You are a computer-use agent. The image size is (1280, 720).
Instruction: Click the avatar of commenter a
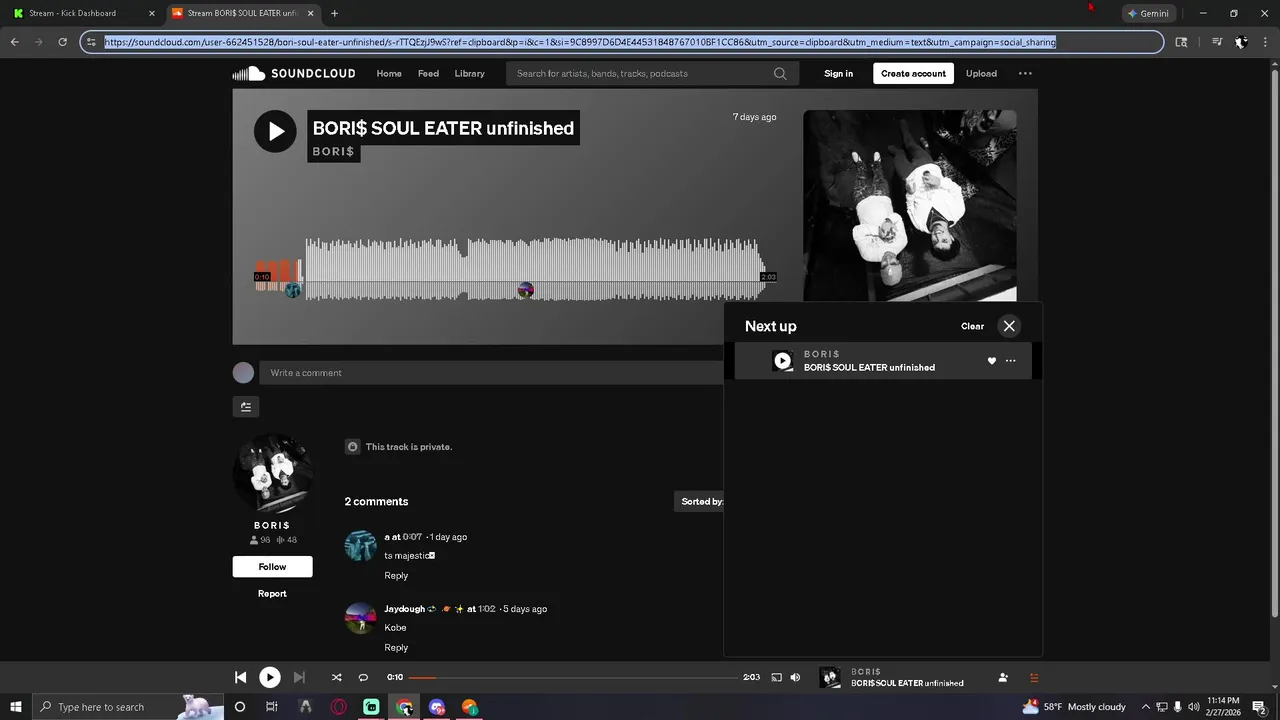[x=360, y=546]
